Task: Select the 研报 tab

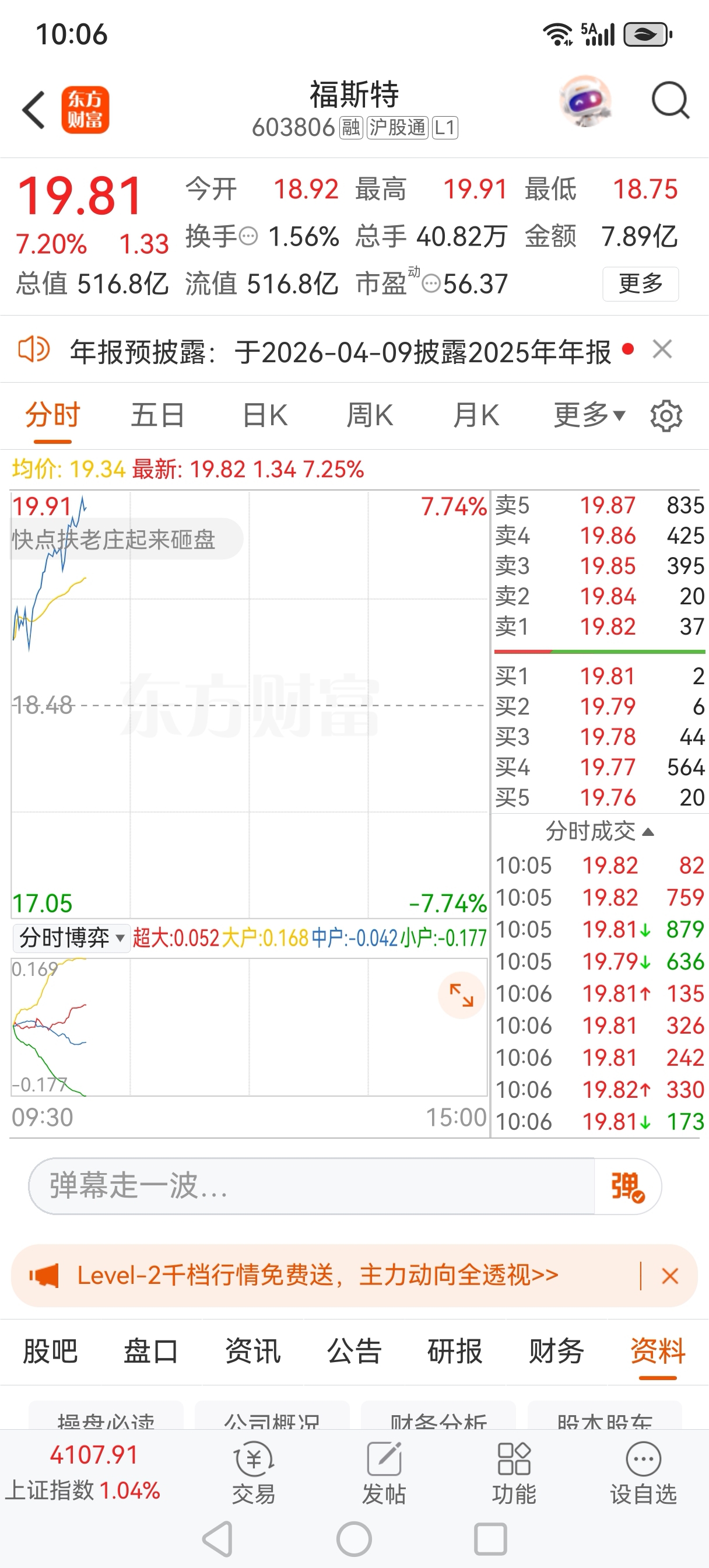Action: tap(455, 1352)
